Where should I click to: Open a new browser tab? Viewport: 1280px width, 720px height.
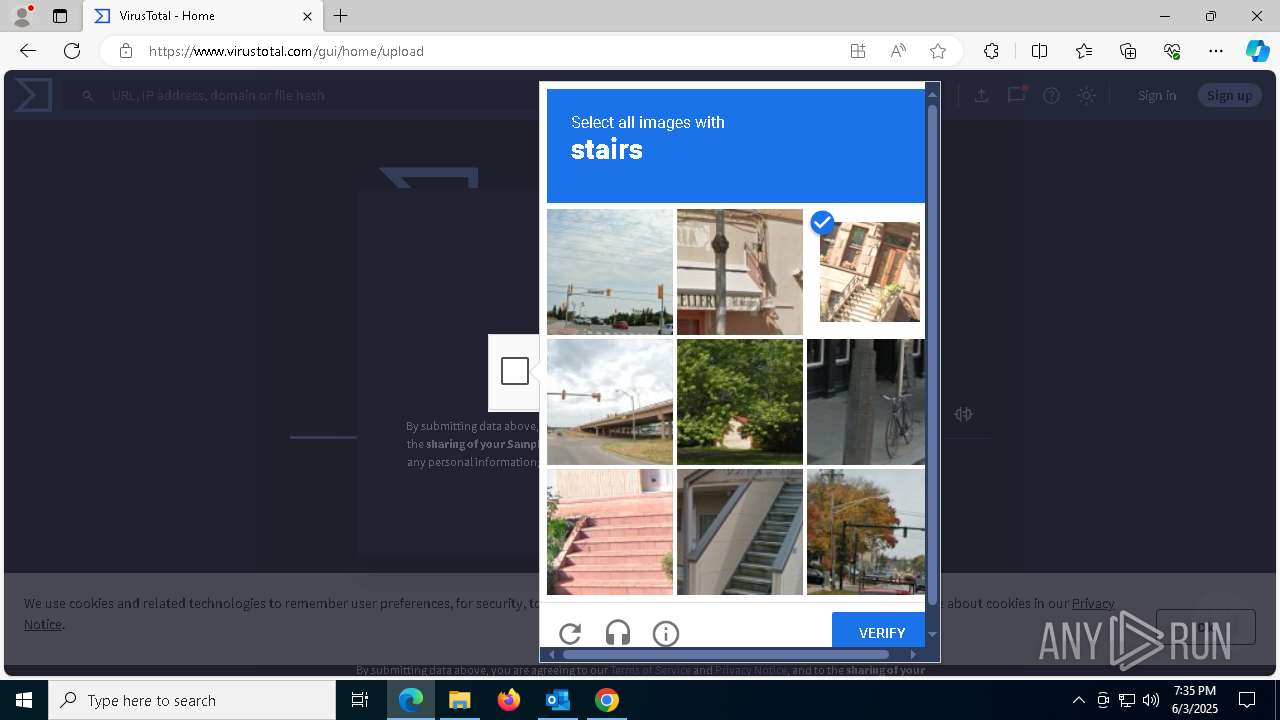pyautogui.click(x=341, y=16)
